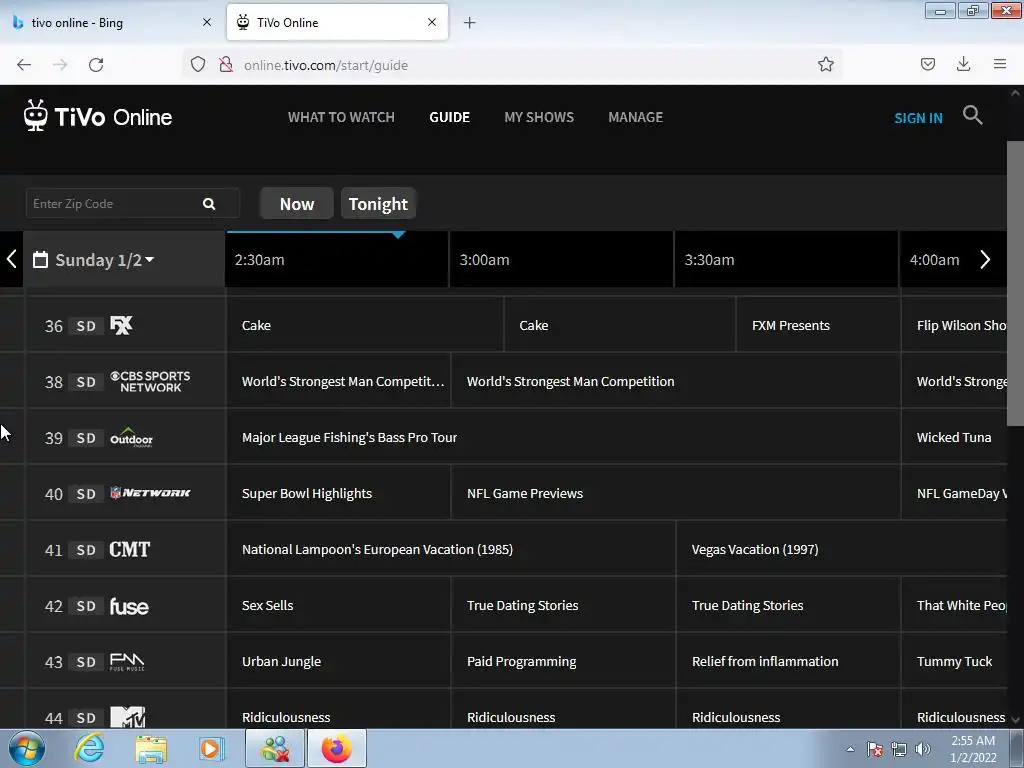This screenshot has height=768, width=1024.
Task: Open Firefox downloads panel
Action: 963,64
